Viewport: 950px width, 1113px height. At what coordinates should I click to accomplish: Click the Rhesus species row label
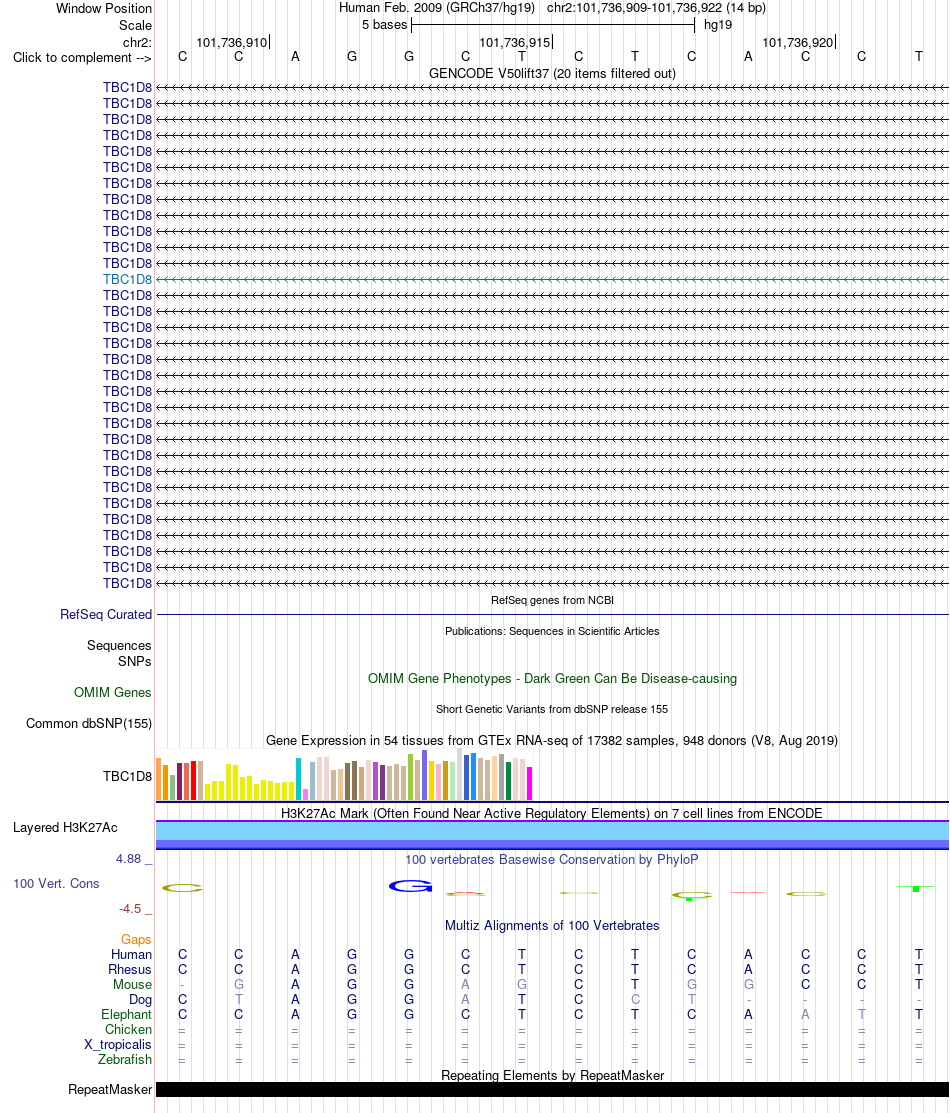[130, 970]
